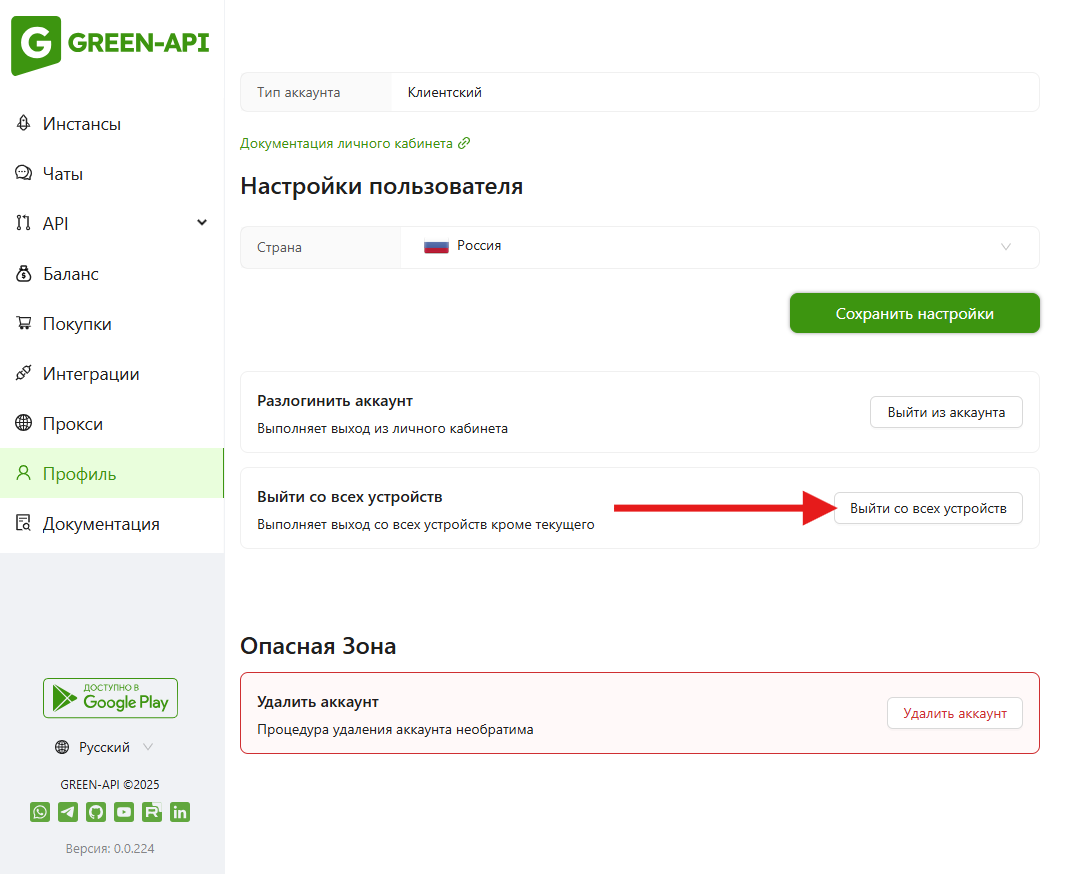This screenshot has width=1079, height=874.
Task: Click the link icon beside the documentation link
Action: [x=464, y=143]
